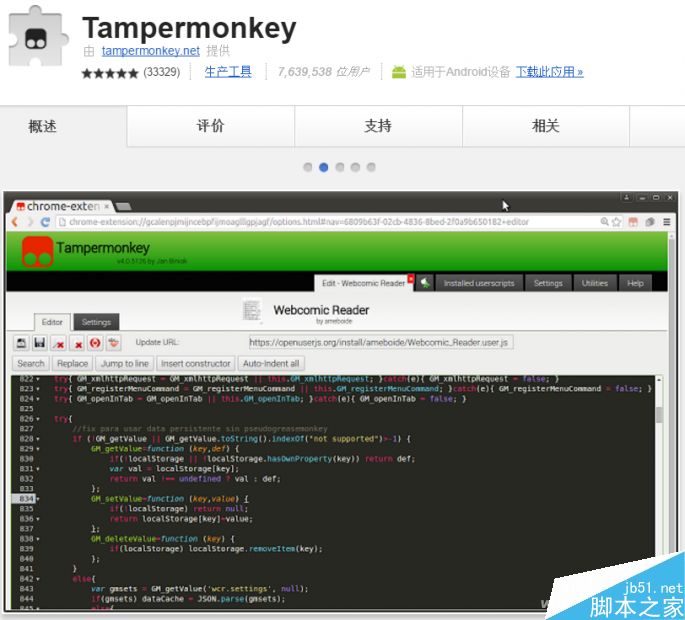
Task: Click the plain red X toolbar icon
Action: (x=78, y=343)
